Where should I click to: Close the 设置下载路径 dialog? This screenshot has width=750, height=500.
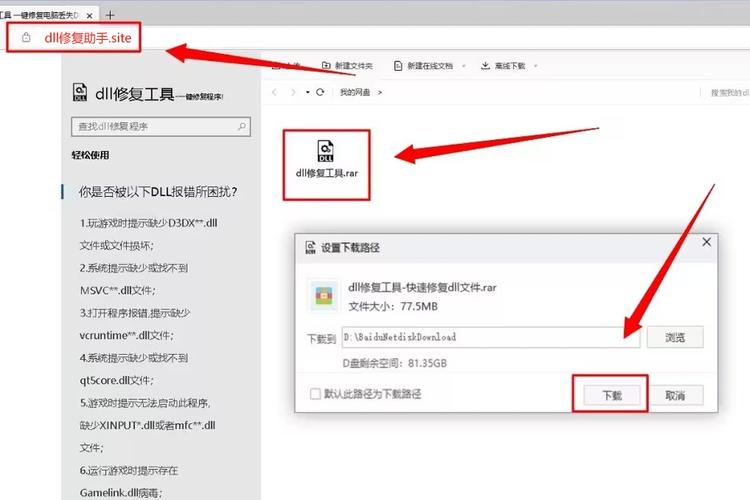coord(706,242)
